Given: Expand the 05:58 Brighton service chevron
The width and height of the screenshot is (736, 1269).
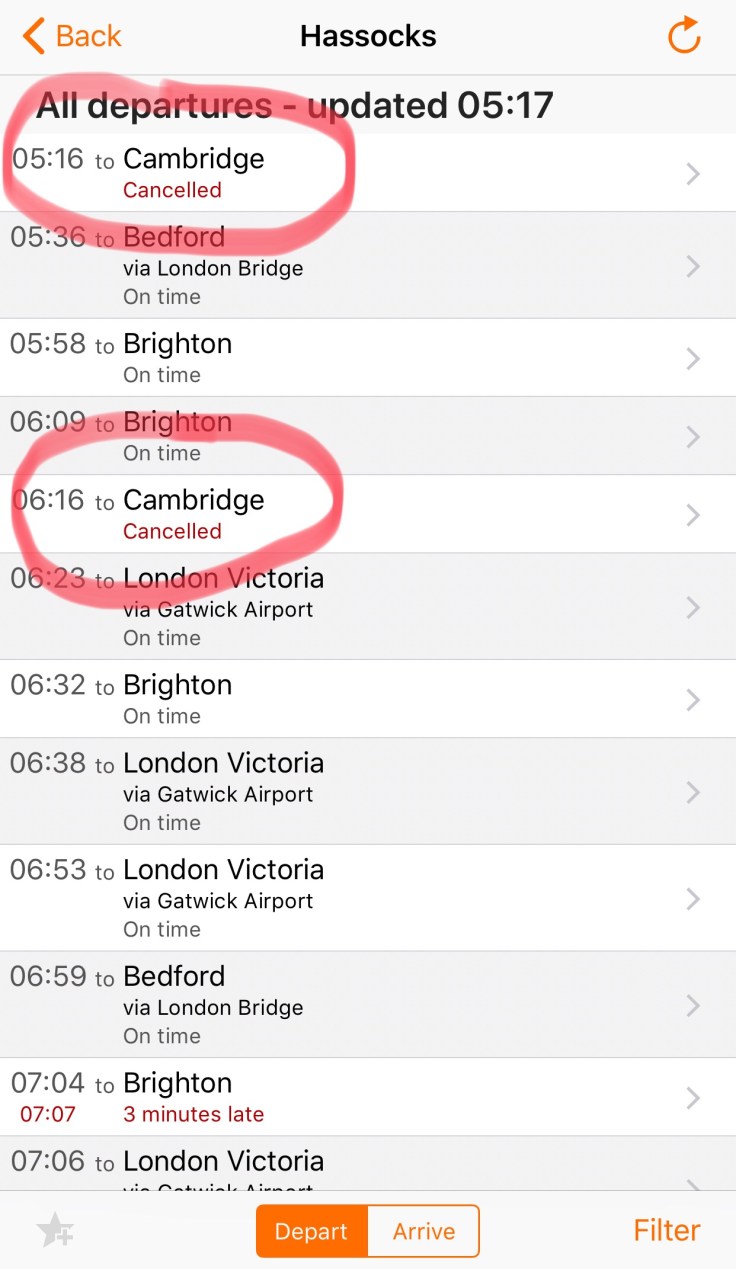Looking at the screenshot, I should (x=693, y=358).
